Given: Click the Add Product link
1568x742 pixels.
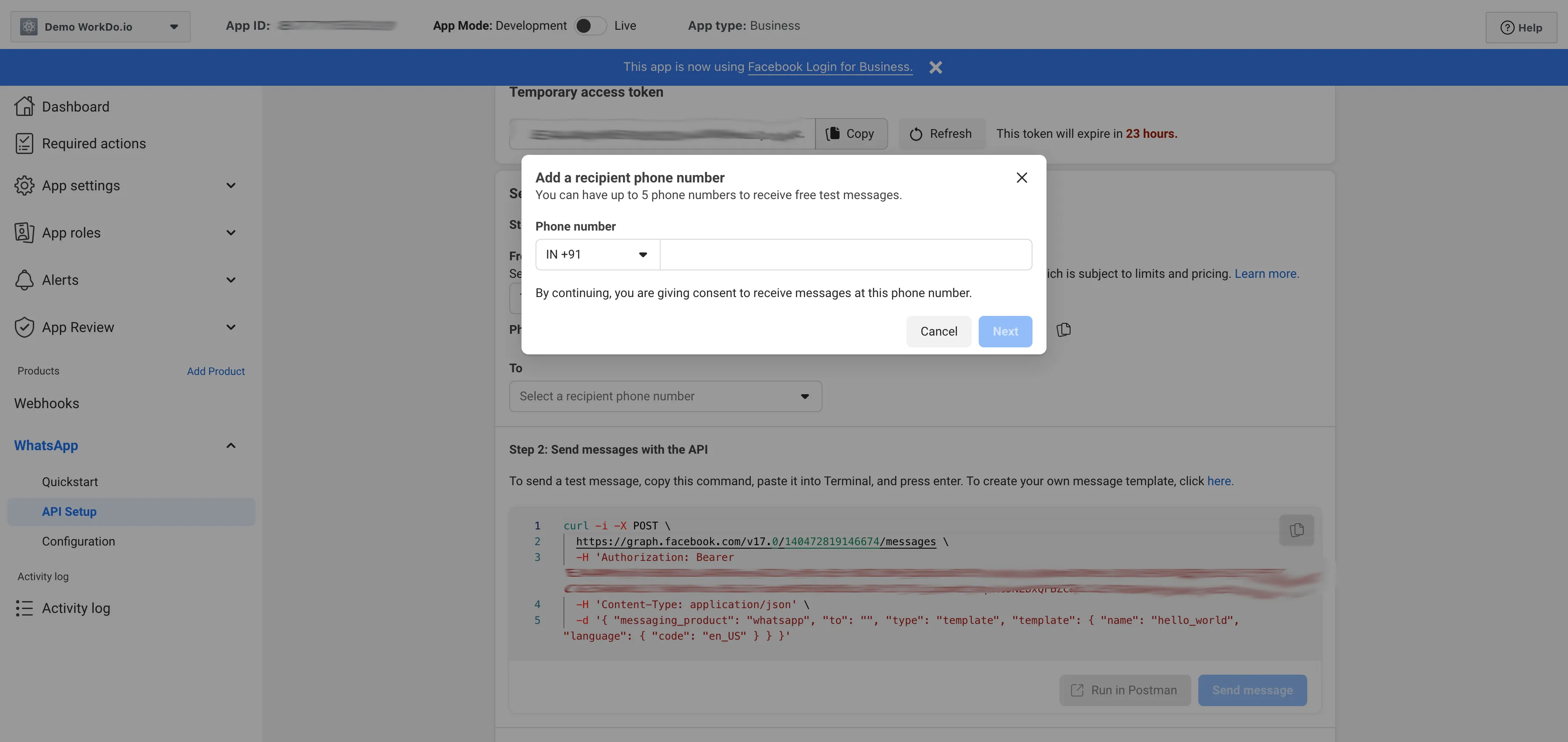Looking at the screenshot, I should click(216, 371).
